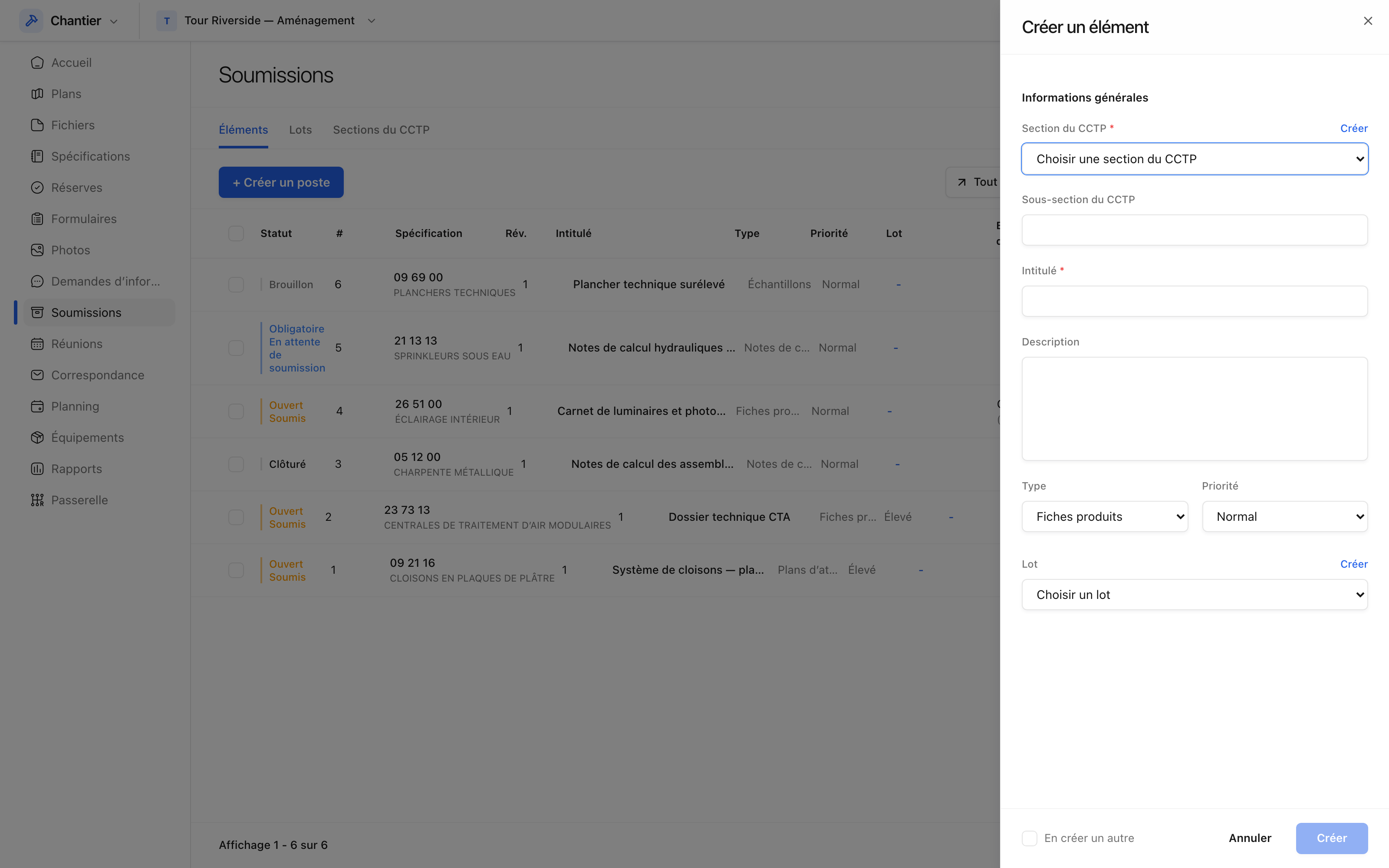Open the Rapports chart icon
The image size is (1389, 868).
pyautogui.click(x=37, y=469)
